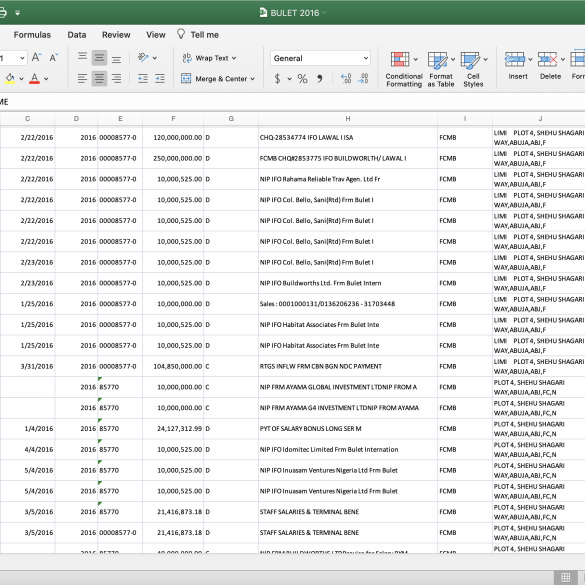Decrease decimal places
This screenshot has width=585, height=585.
pyautogui.click(x=363, y=78)
